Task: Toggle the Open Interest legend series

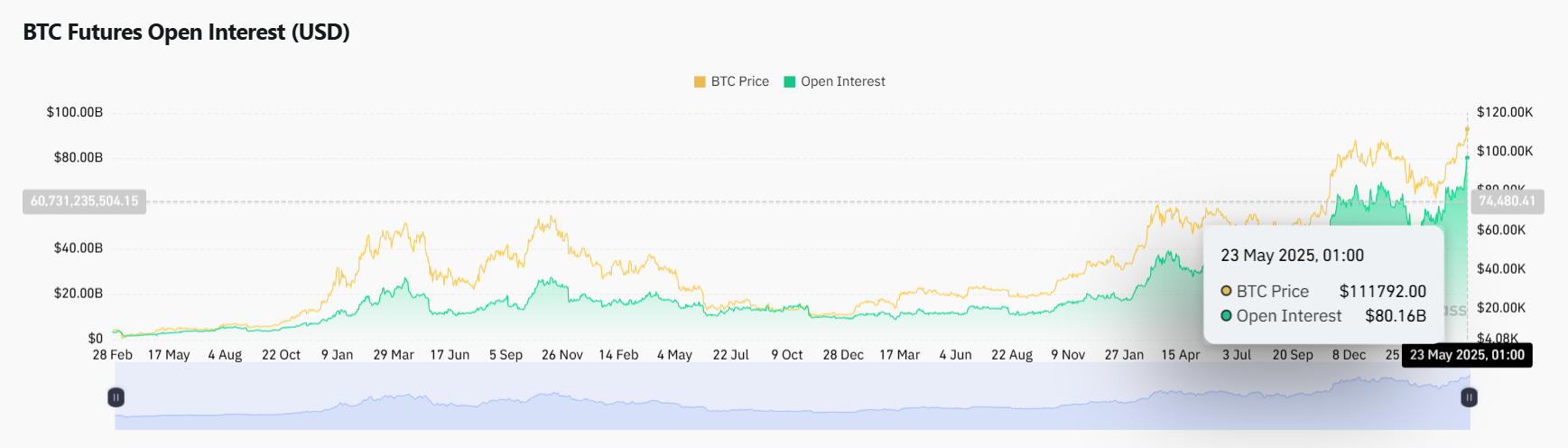Action: pyautogui.click(x=835, y=81)
